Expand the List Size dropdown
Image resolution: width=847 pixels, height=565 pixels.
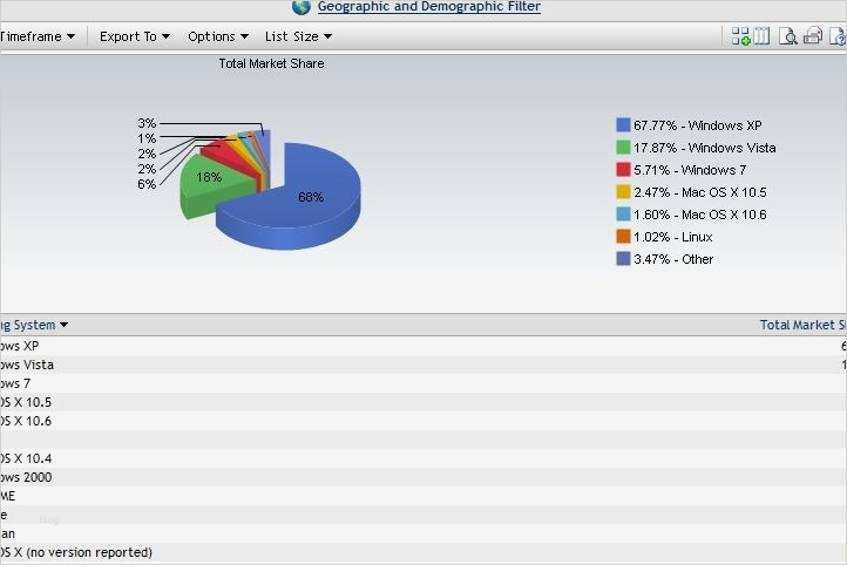(x=298, y=37)
